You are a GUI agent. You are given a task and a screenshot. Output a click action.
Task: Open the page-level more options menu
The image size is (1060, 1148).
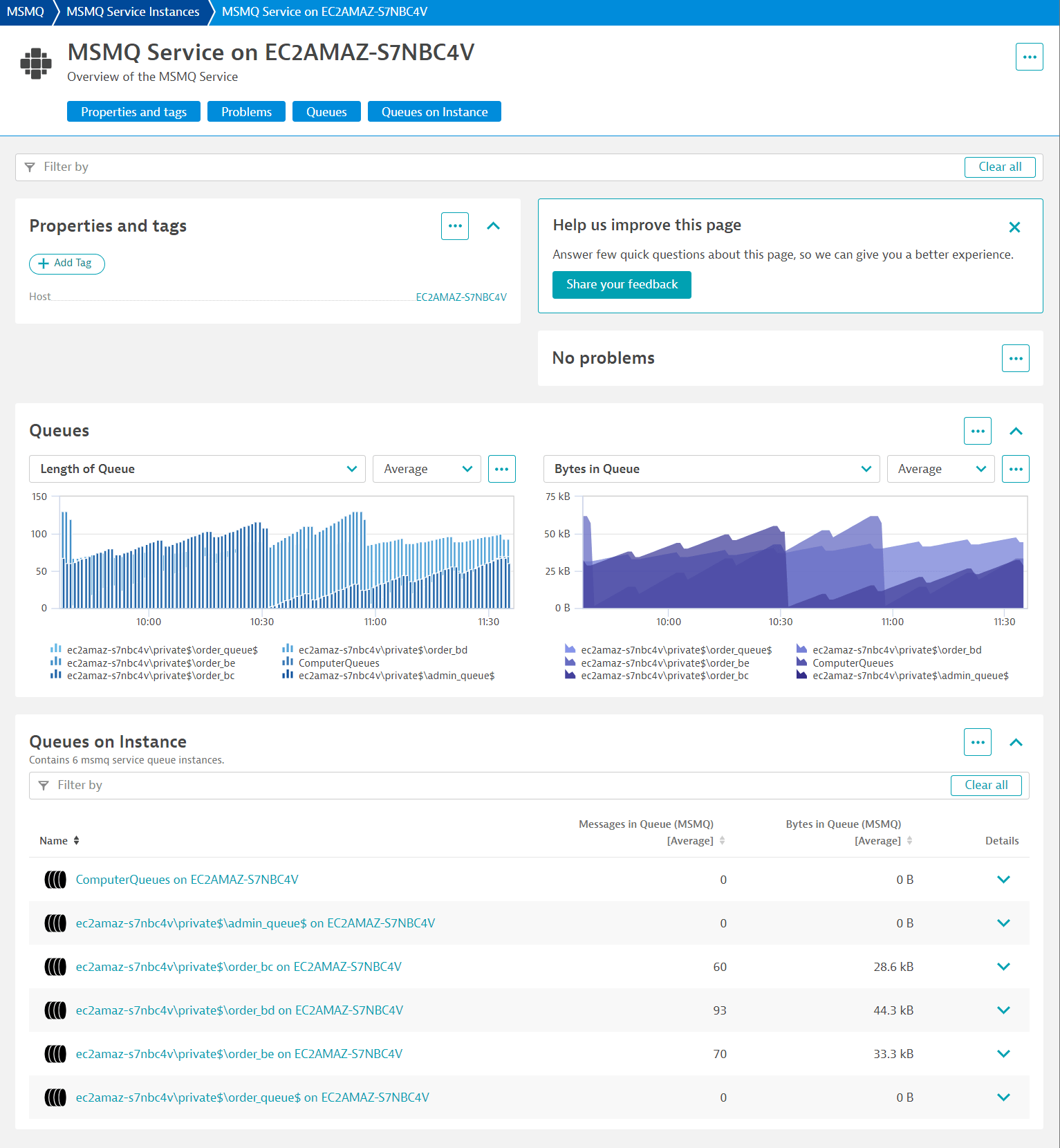point(1029,57)
